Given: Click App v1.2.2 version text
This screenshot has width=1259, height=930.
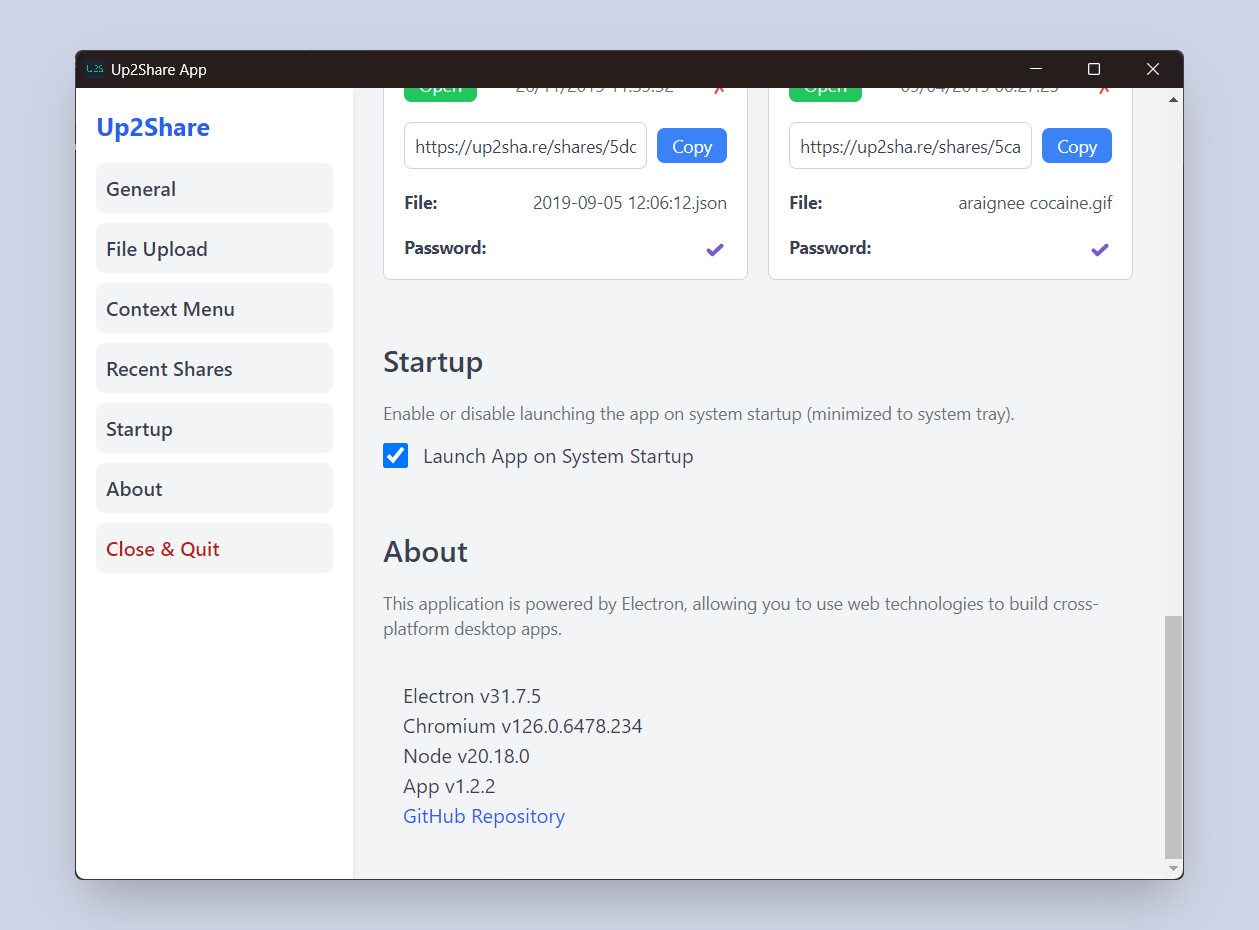Looking at the screenshot, I should click(449, 786).
